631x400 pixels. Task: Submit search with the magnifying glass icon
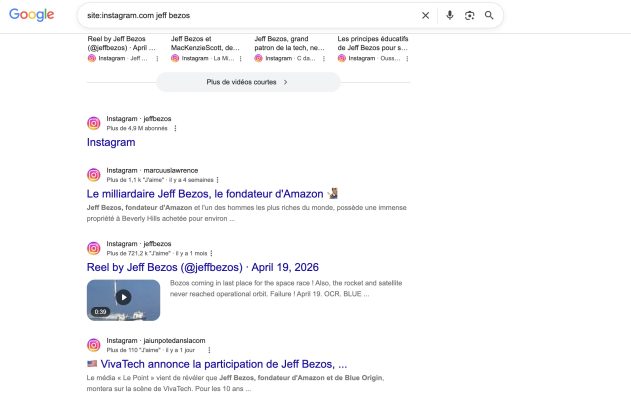489,15
